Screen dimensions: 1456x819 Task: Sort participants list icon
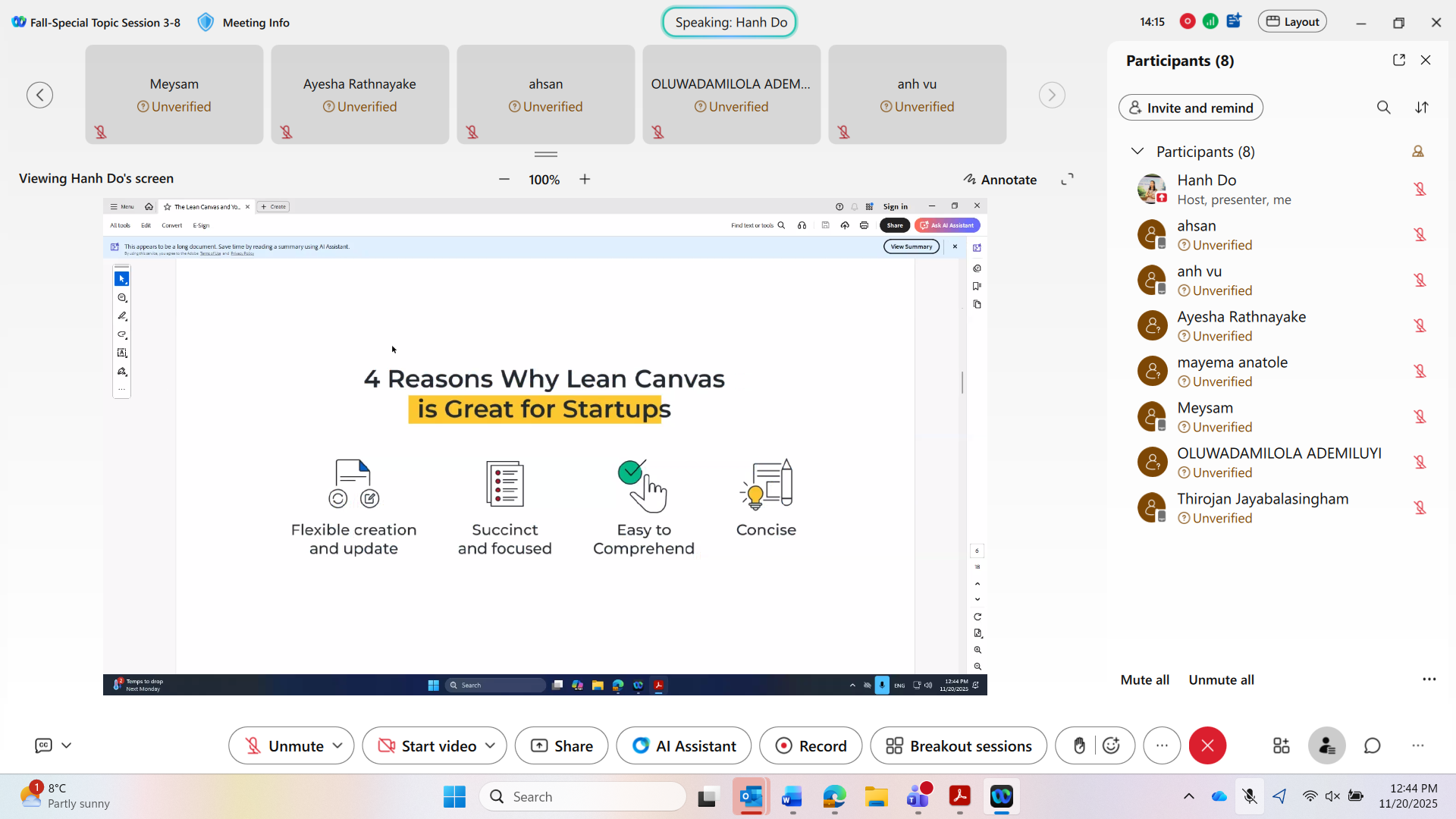1422,108
